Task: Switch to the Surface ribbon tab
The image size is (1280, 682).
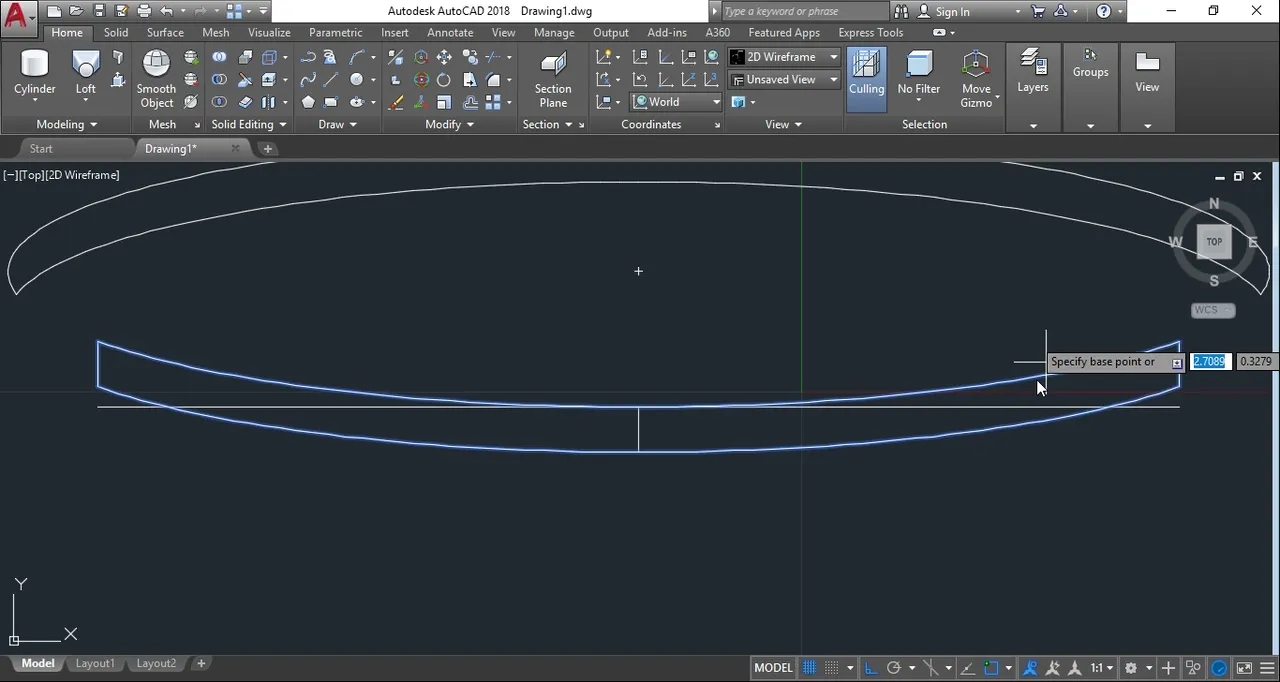Action: coord(165,32)
